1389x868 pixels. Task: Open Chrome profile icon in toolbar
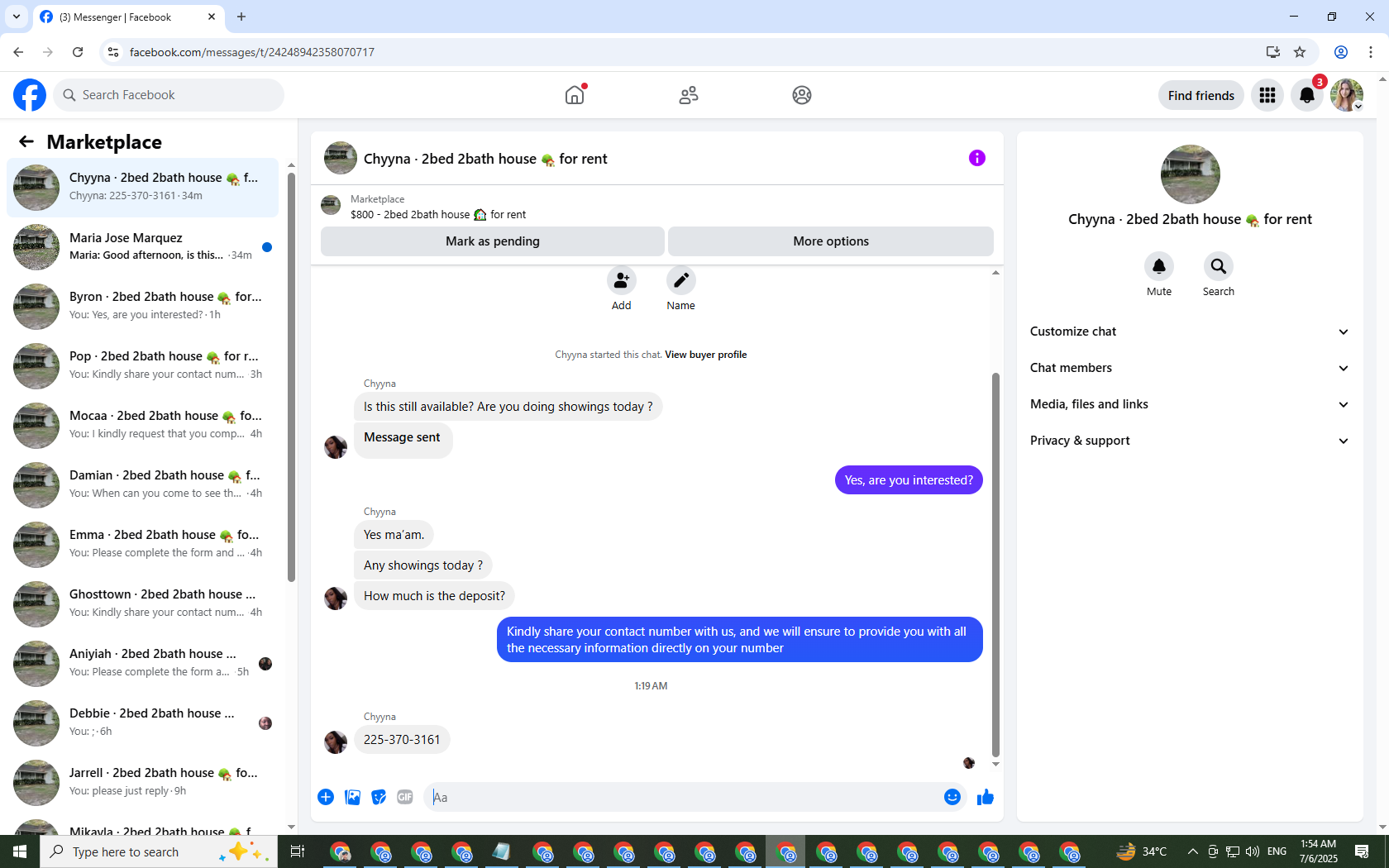1341,52
